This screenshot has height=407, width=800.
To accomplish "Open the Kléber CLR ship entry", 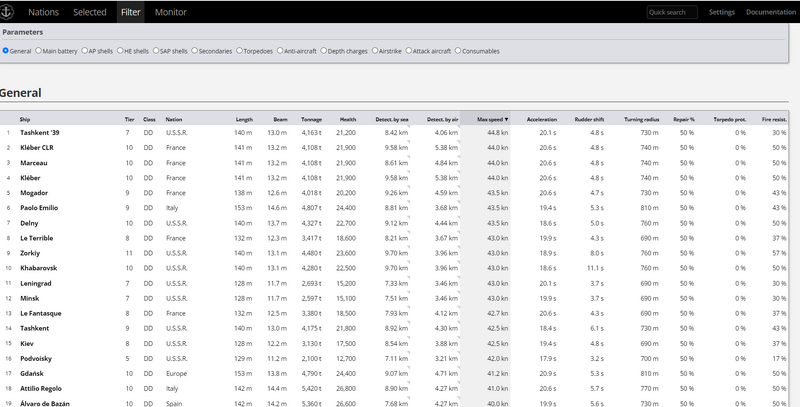I will [x=37, y=147].
